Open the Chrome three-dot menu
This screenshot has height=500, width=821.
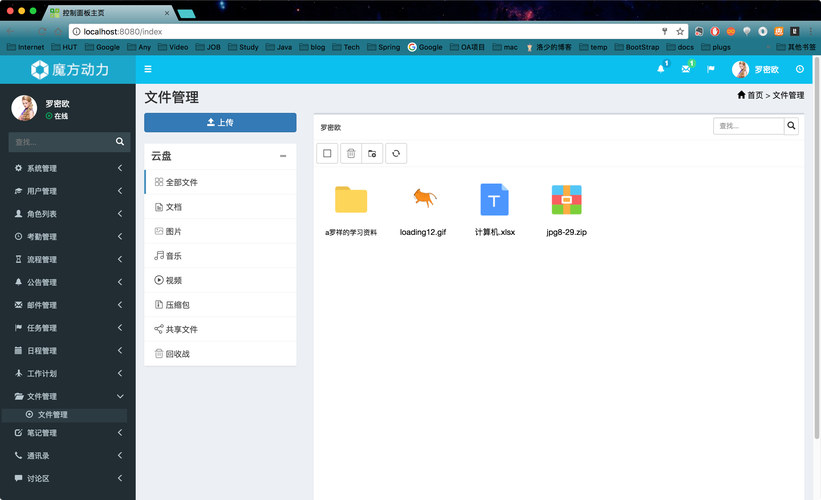[x=811, y=31]
